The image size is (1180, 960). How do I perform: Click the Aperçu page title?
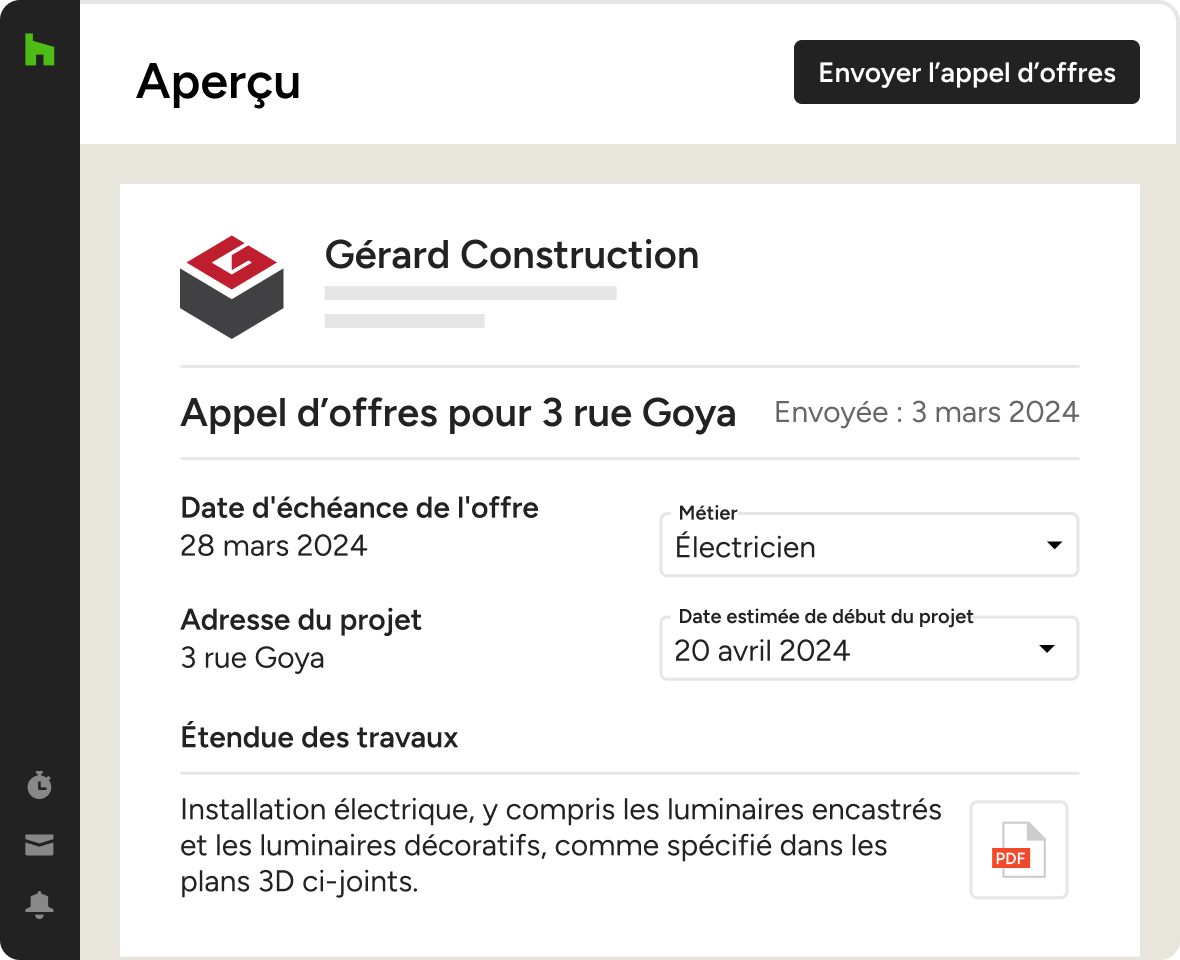pyautogui.click(x=218, y=81)
